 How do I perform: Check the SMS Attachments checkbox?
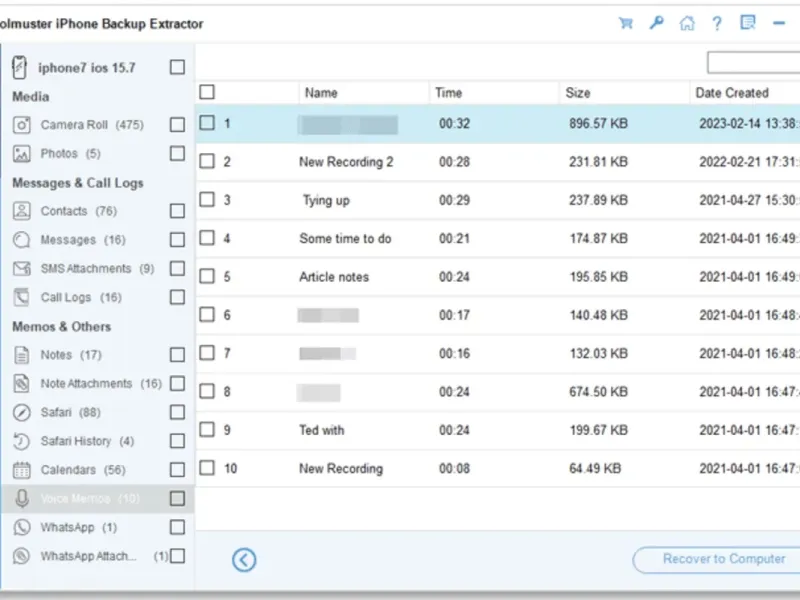pos(177,268)
